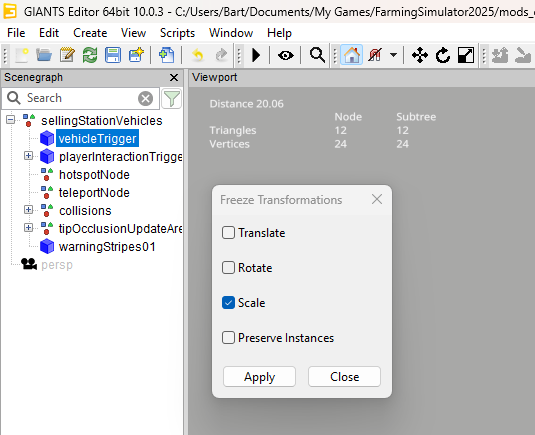Close the Scenegraph panel
This screenshot has height=435, width=535.
(x=174, y=77)
